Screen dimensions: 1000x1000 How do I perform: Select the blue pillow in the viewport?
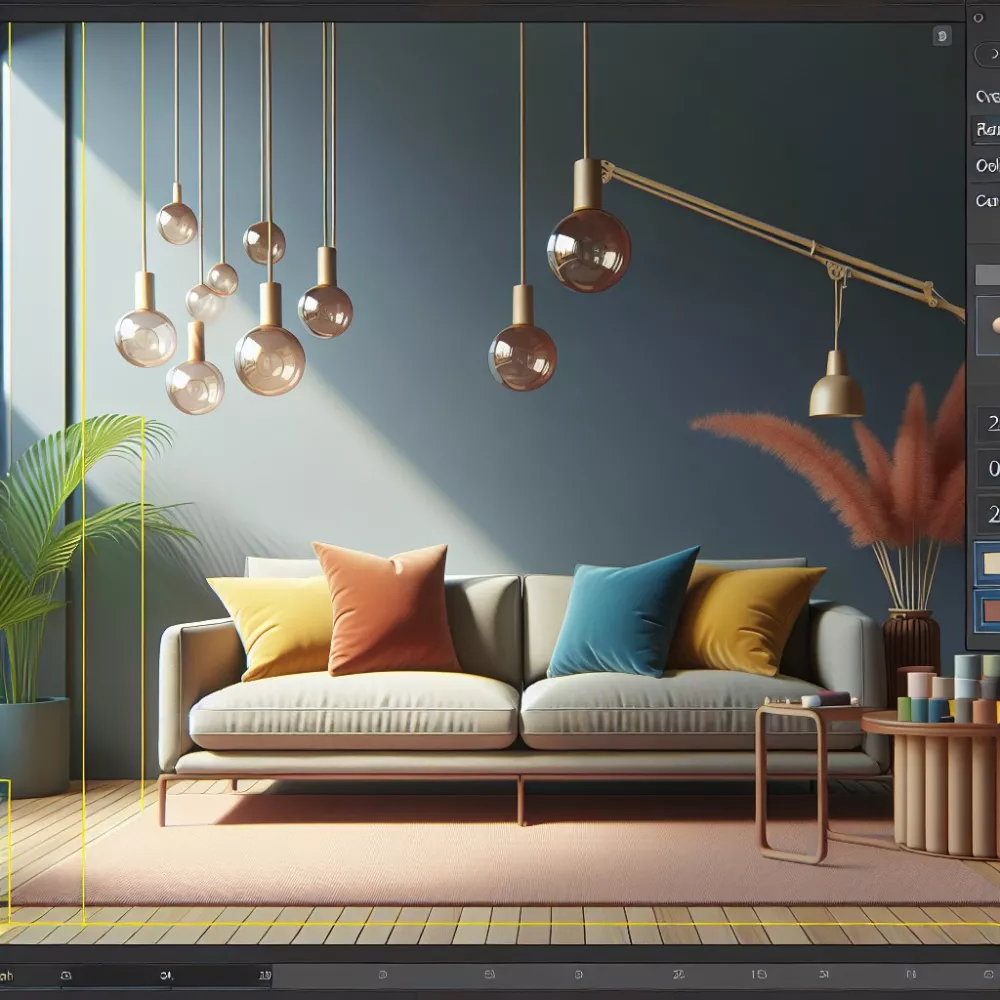[x=622, y=612]
